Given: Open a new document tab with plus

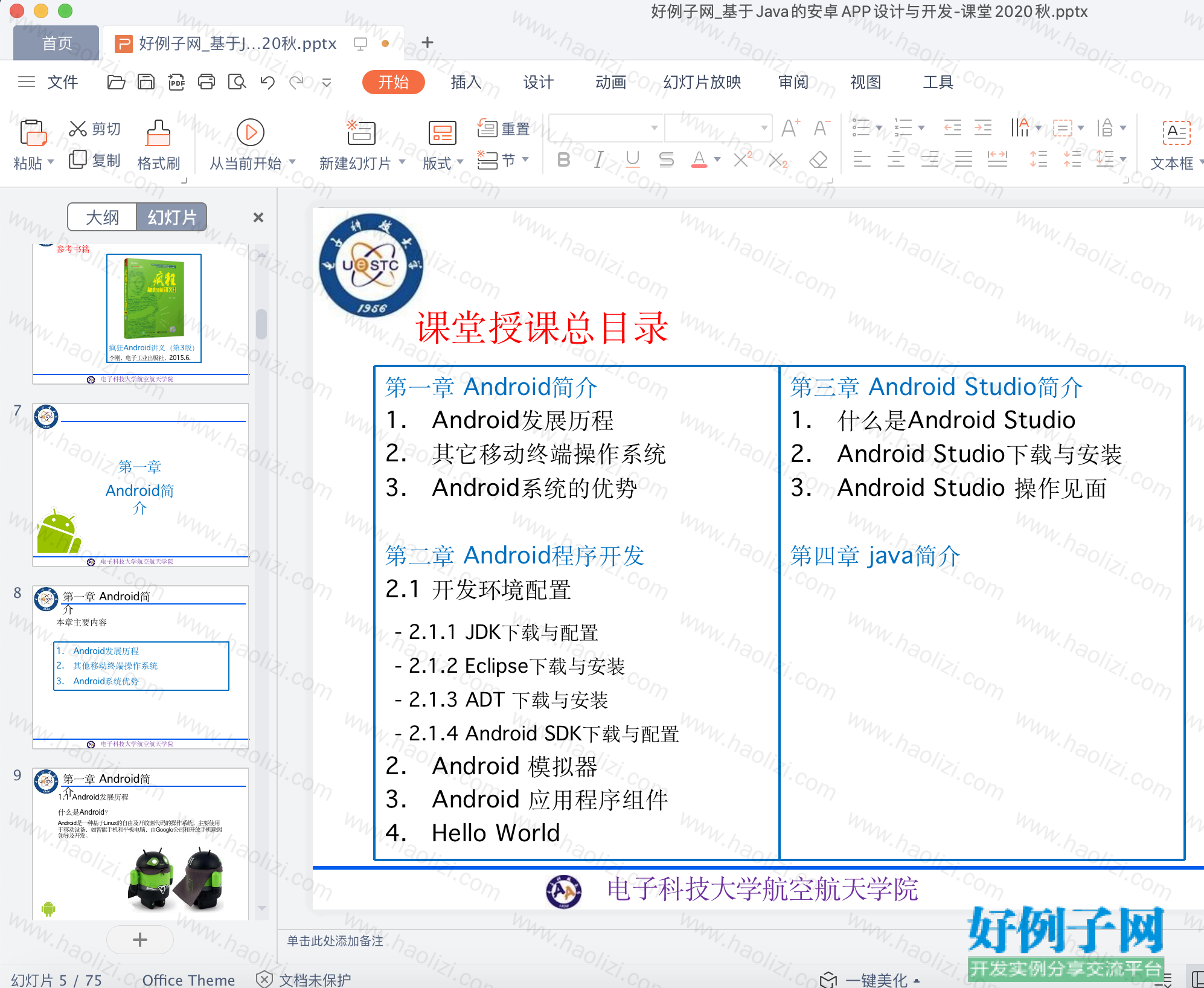Looking at the screenshot, I should tap(427, 42).
